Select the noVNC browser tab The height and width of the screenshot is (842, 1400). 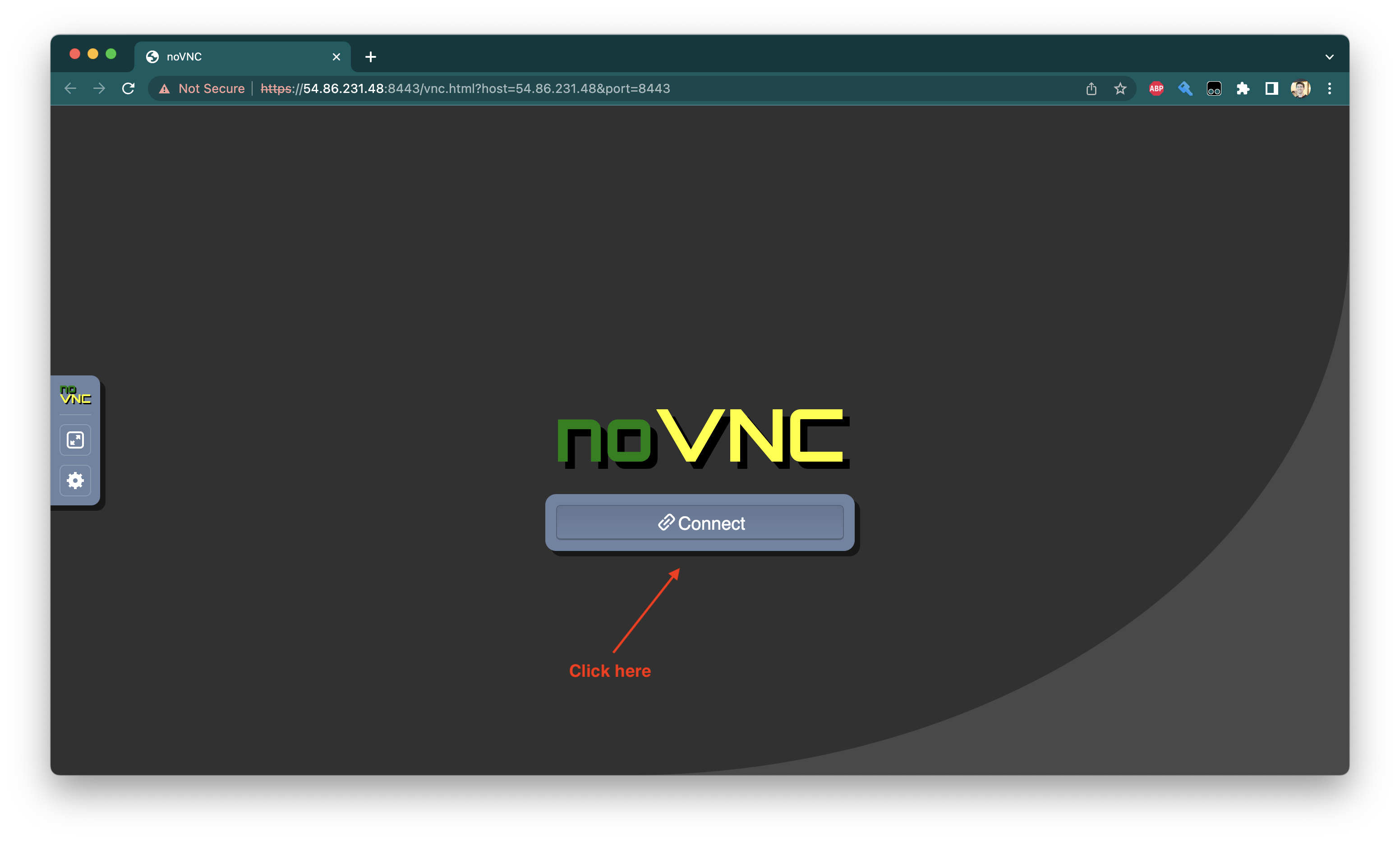click(x=243, y=57)
